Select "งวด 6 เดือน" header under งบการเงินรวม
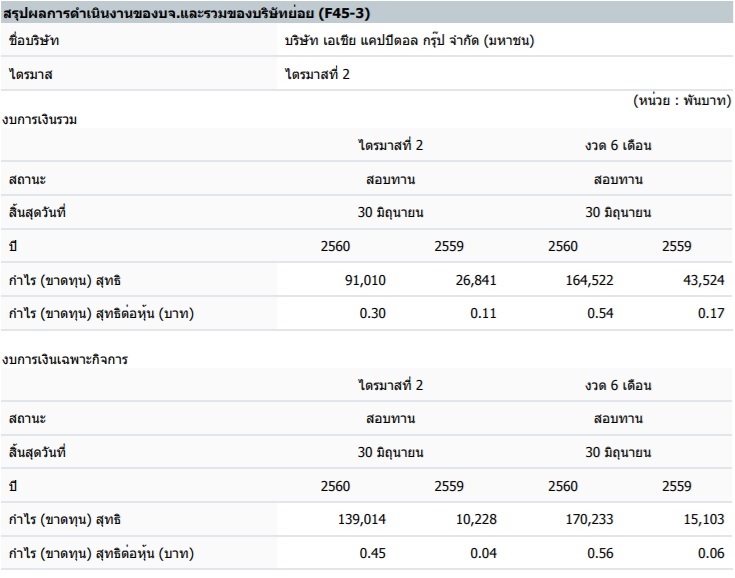This screenshot has width=735, height=578. 618,145
